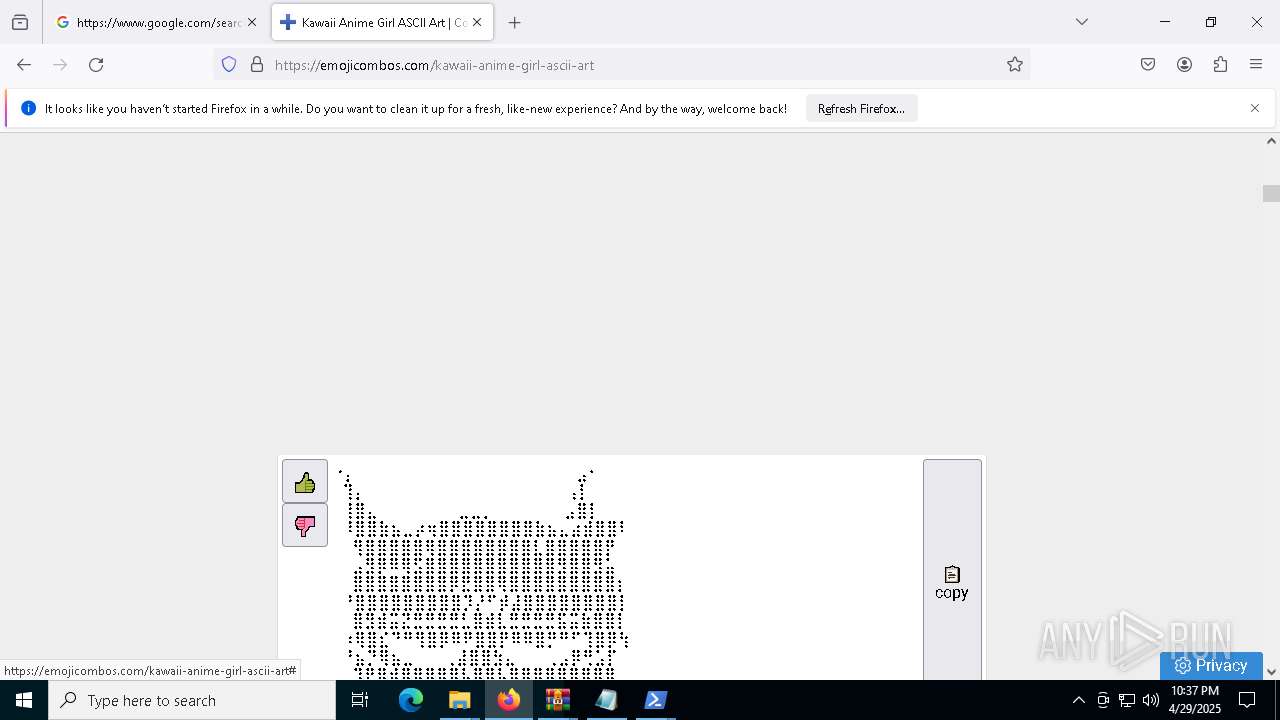Open a new tab
This screenshot has height=720, width=1280.
tap(514, 22)
